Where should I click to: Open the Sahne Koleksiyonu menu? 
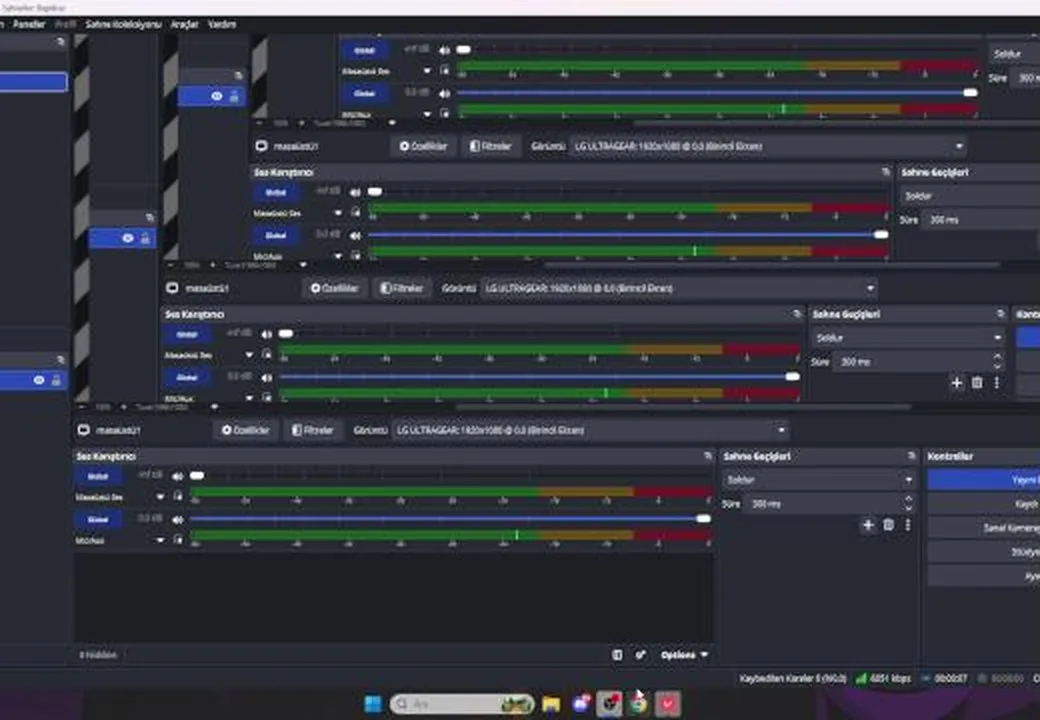pyautogui.click(x=123, y=25)
